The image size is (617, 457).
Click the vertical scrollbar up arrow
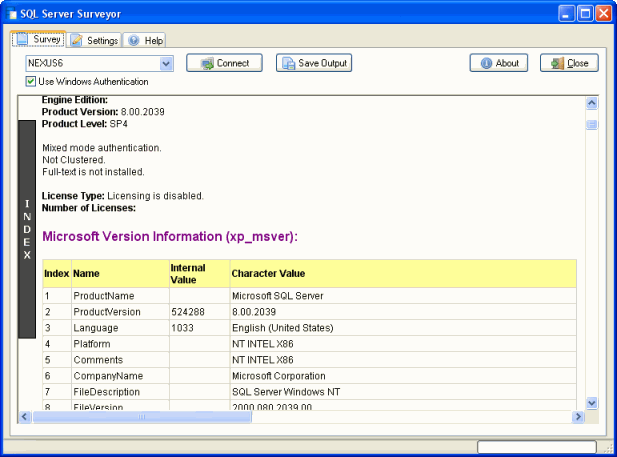point(591,104)
